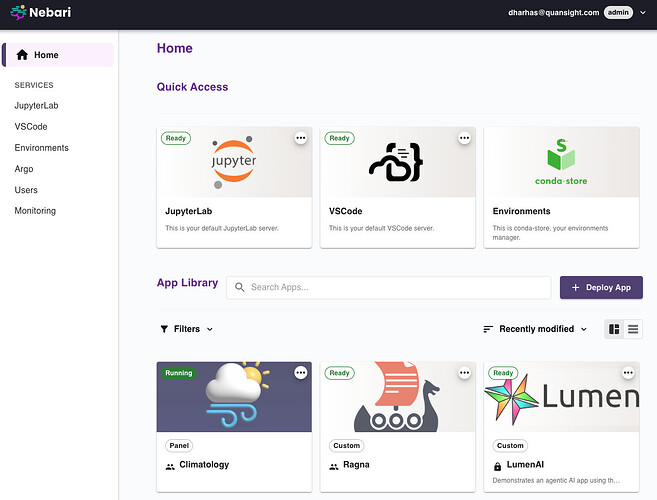Click the conda-store environments manager description
The image size is (657, 500).
pyautogui.click(x=550, y=233)
